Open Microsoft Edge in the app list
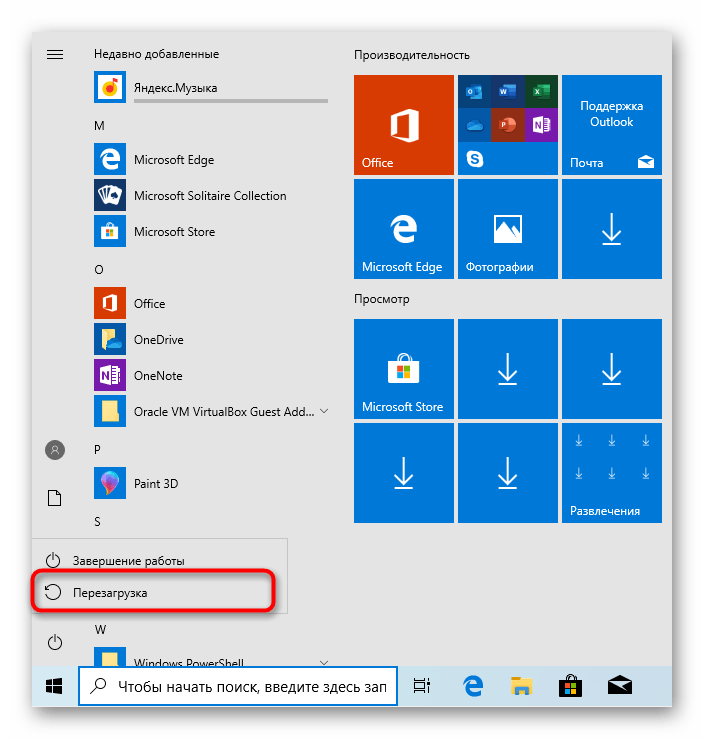The image size is (704, 739). tap(211, 159)
